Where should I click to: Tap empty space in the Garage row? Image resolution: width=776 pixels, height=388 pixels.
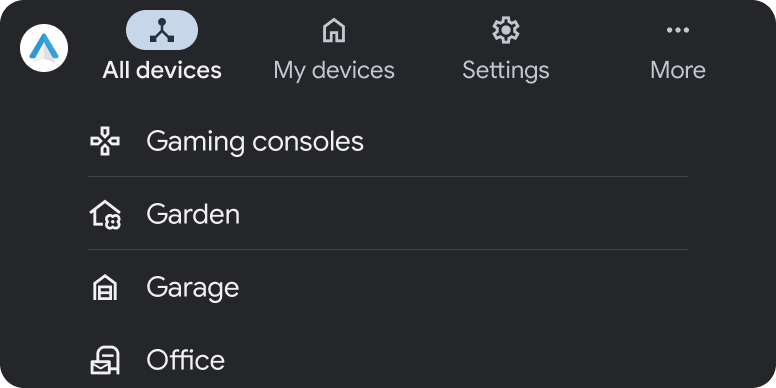tap(465, 288)
